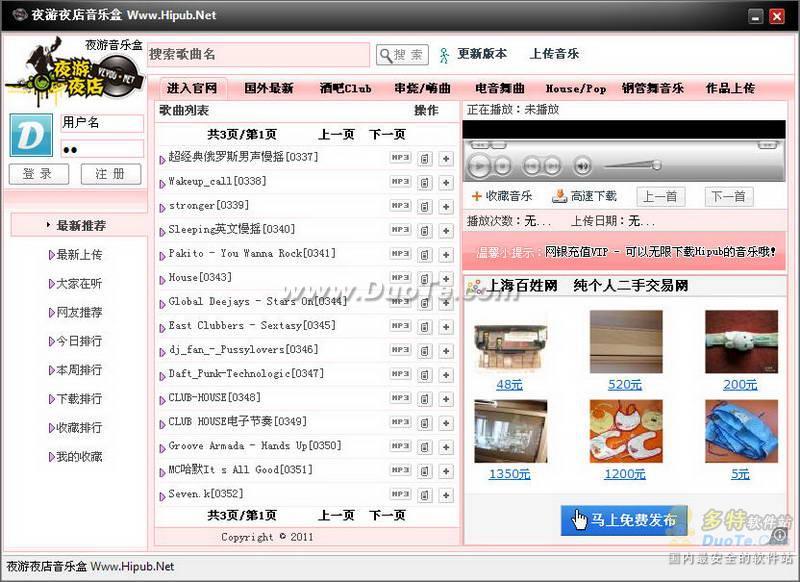Click the plus icon for Daft_Punk-Technologic[0347]
This screenshot has height=582, width=800.
[x=446, y=374]
